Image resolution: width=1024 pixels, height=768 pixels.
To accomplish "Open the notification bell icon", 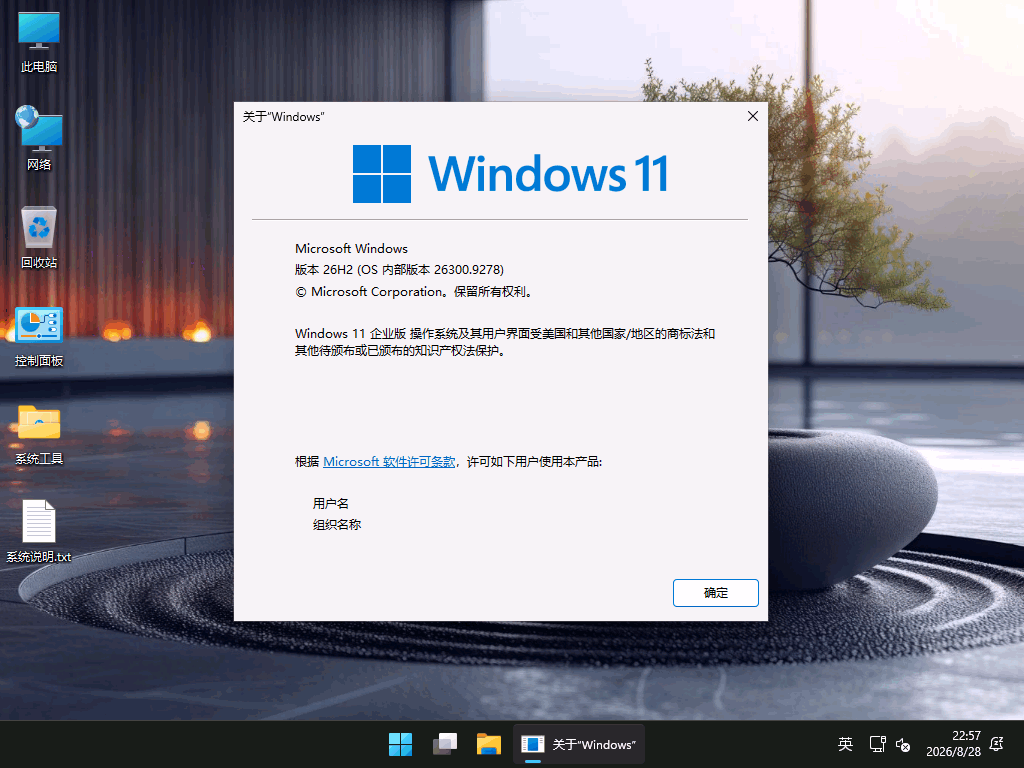I will [997, 744].
